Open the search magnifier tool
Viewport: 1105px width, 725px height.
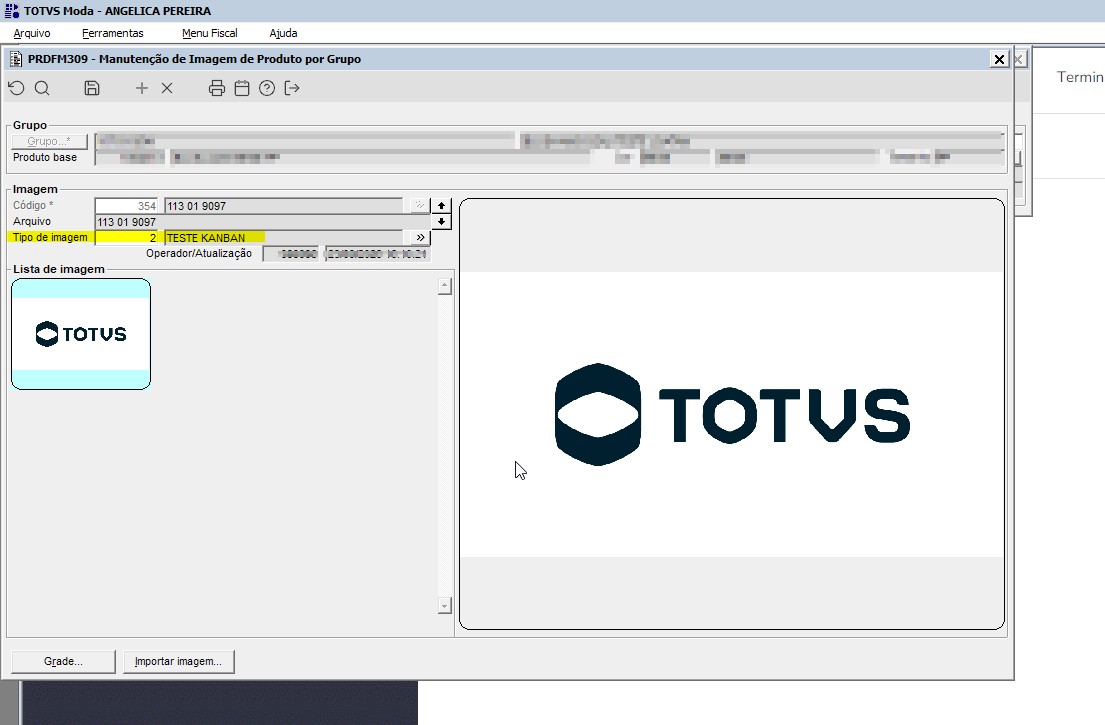pos(42,88)
